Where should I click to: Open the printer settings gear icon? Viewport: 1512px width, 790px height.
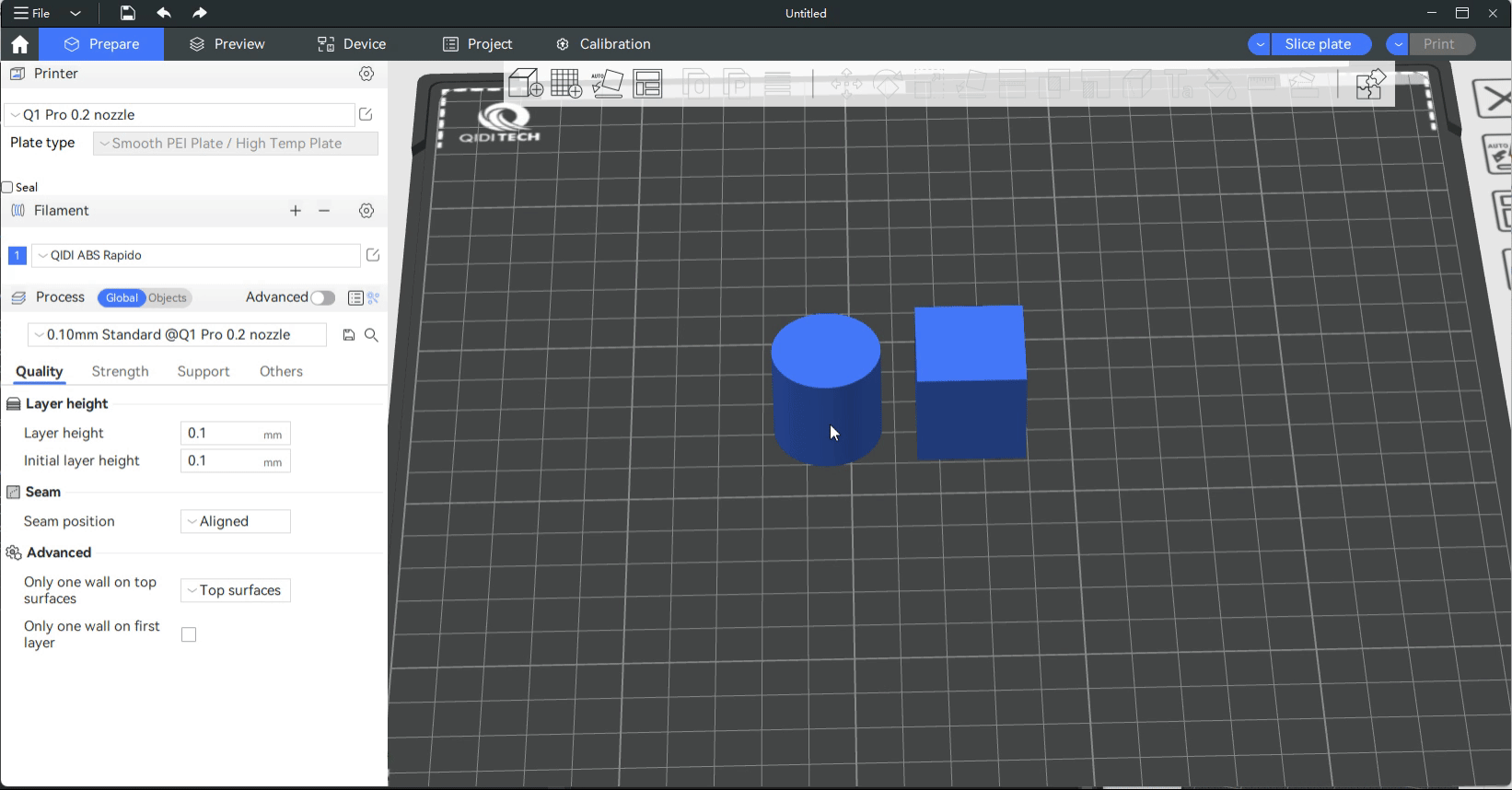click(366, 74)
